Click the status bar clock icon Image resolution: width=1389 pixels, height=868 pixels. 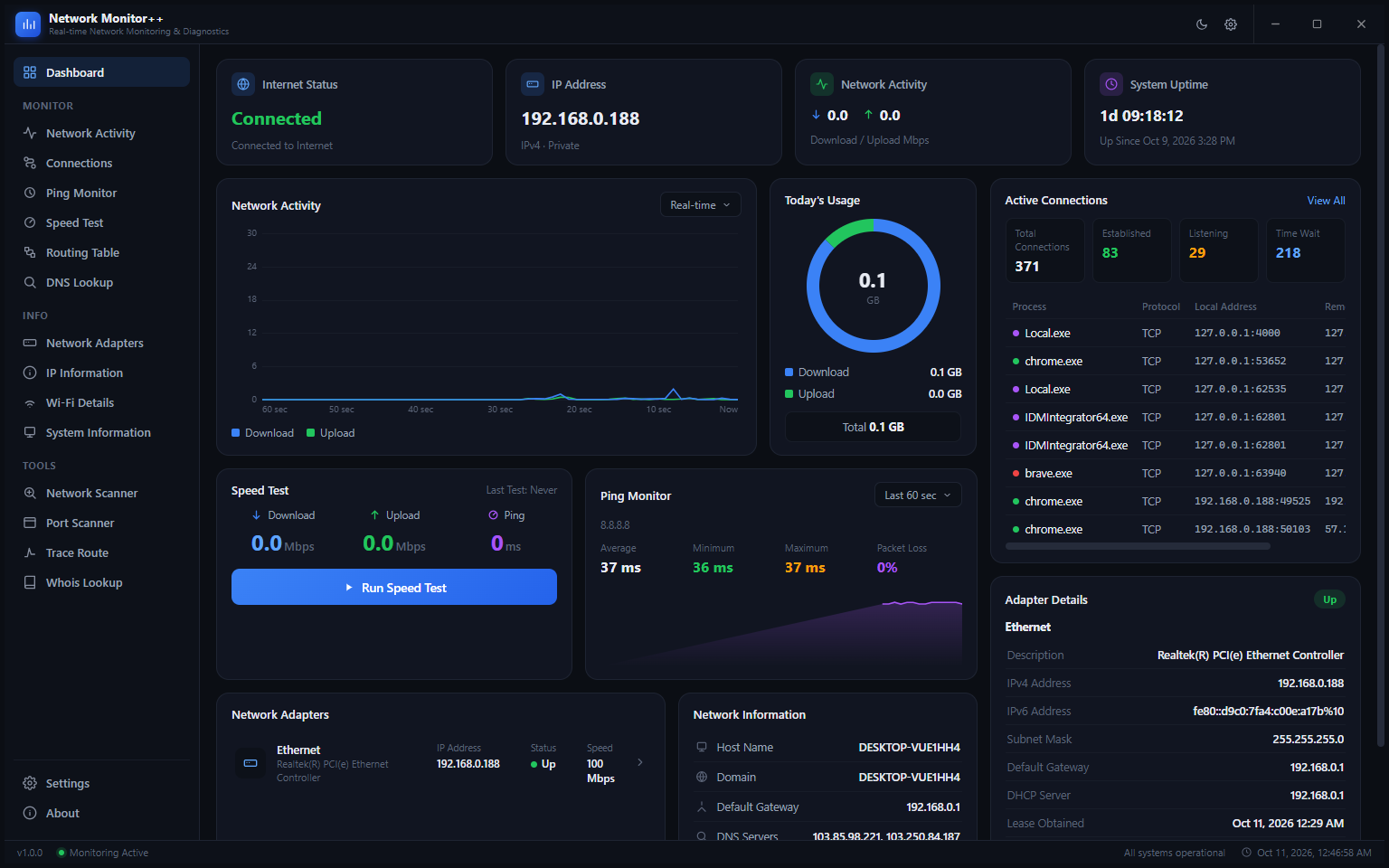click(1246, 853)
